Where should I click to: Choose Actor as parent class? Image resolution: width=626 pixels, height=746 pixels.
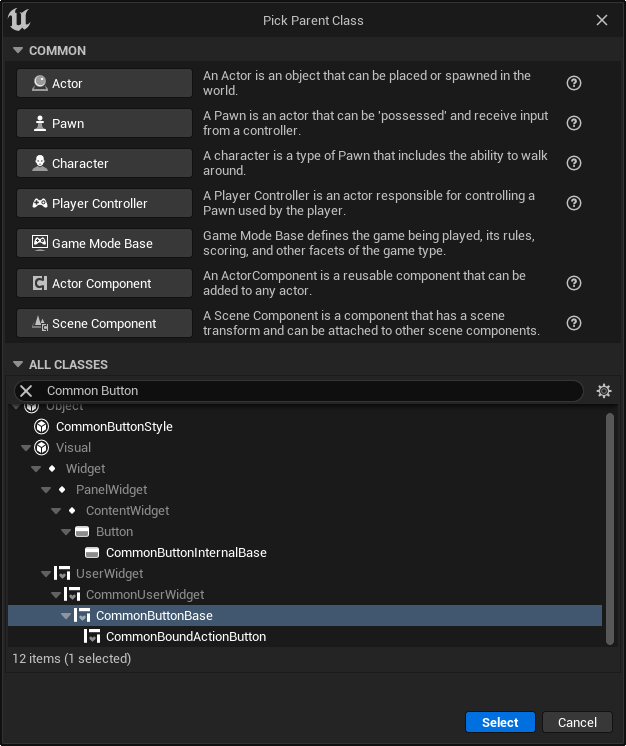104,83
